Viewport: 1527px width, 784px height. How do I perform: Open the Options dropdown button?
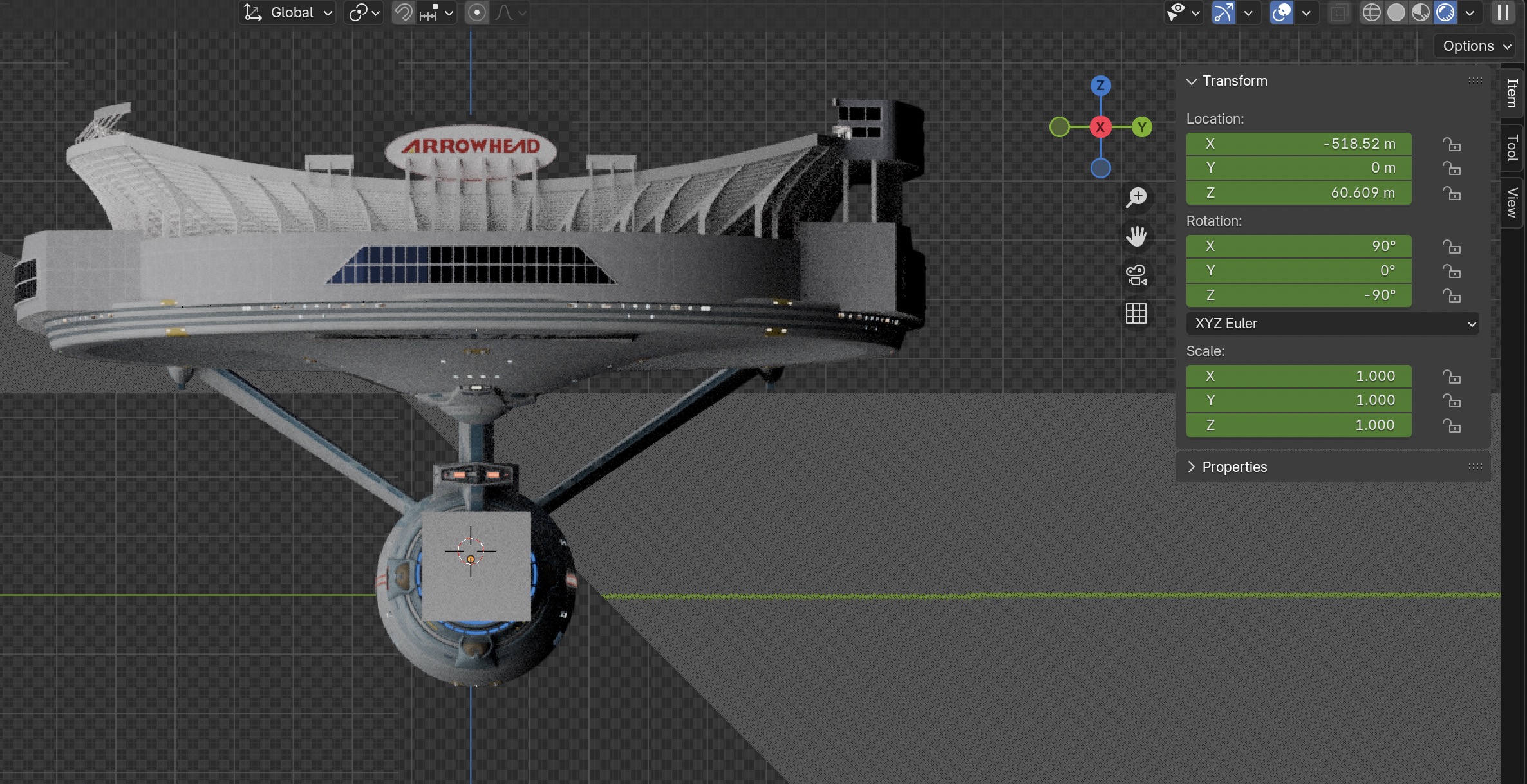tap(1475, 46)
